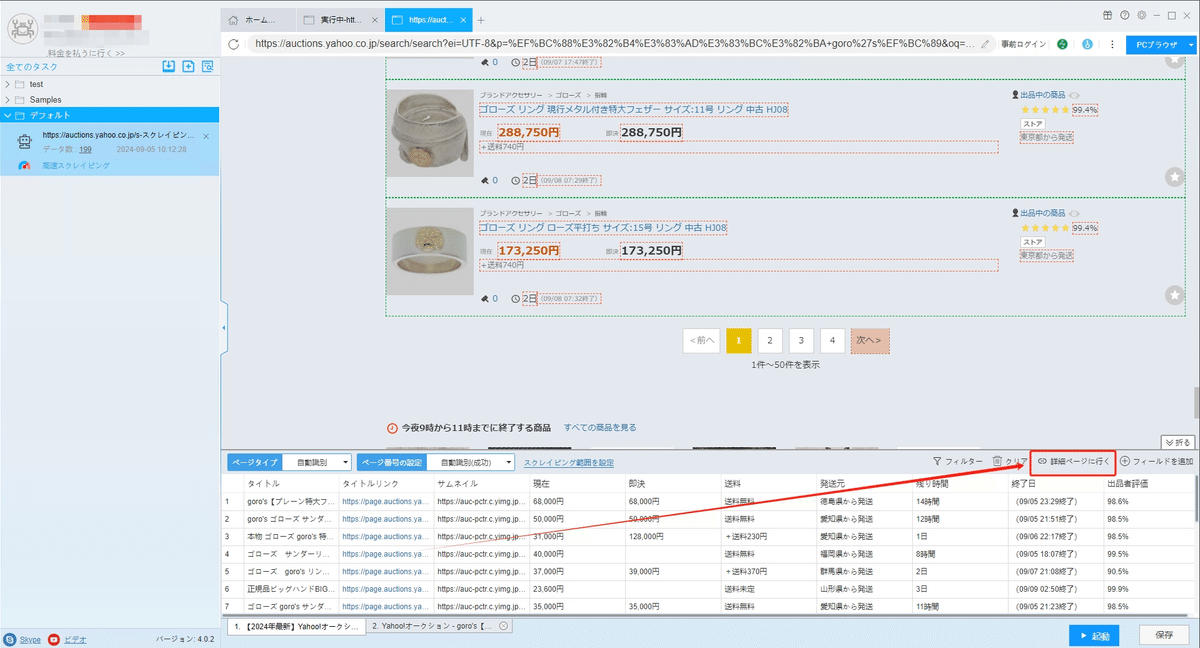Close the Yahoo auctions task entry in sidebar
Screen dimensions: 1200x648
tap(206, 135)
